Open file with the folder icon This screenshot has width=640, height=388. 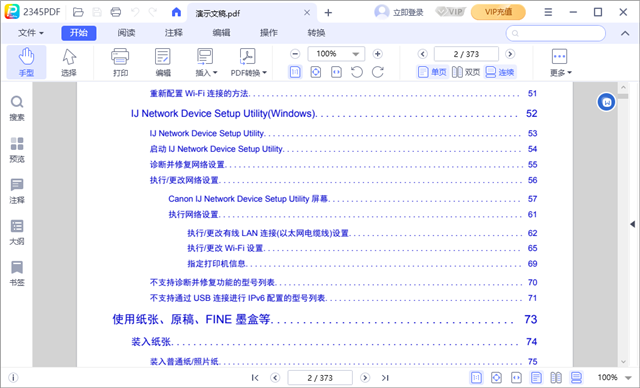pos(78,12)
